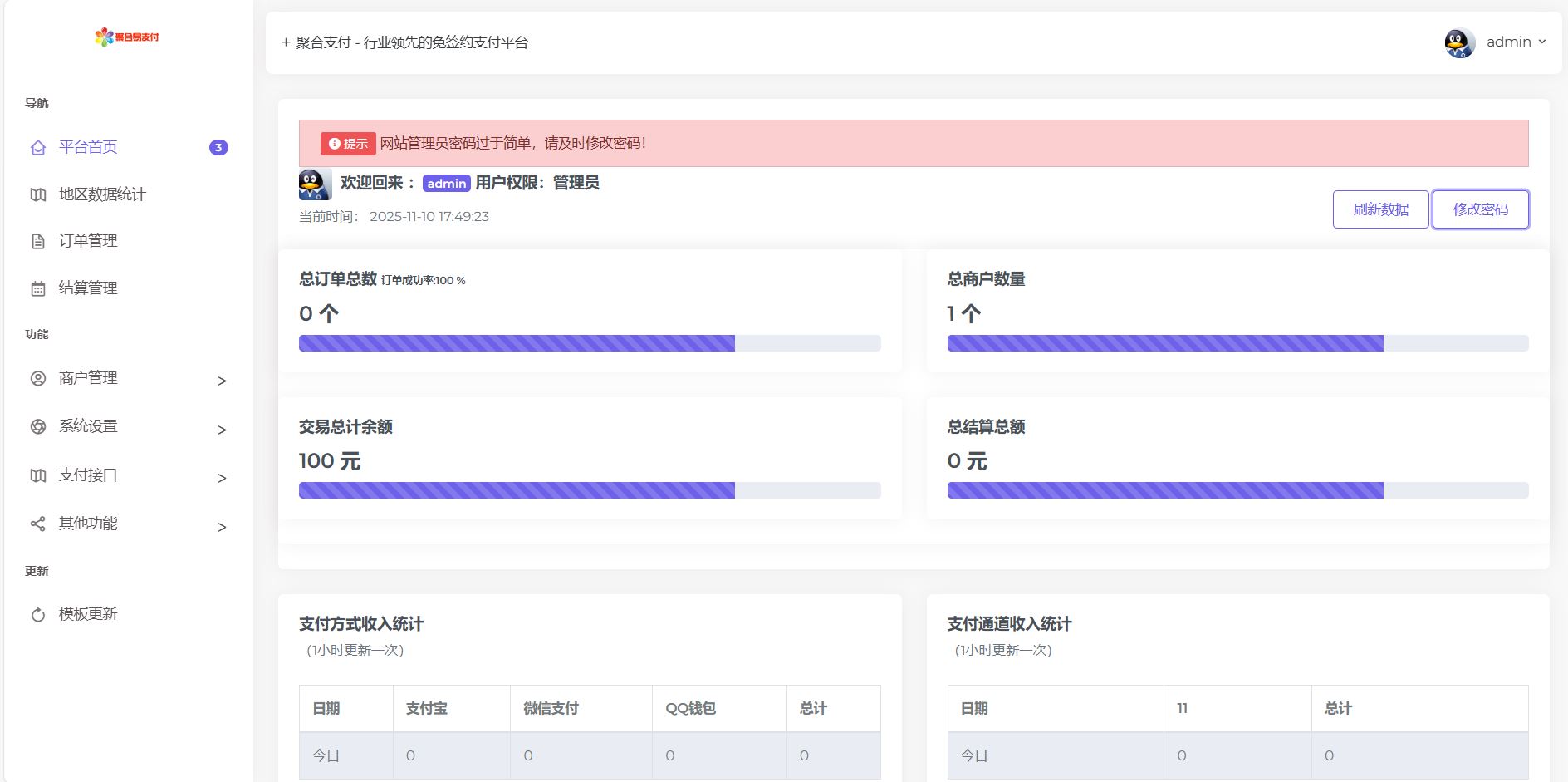Click the refresh icon for 模板更新
1568x782 pixels.
[38, 615]
